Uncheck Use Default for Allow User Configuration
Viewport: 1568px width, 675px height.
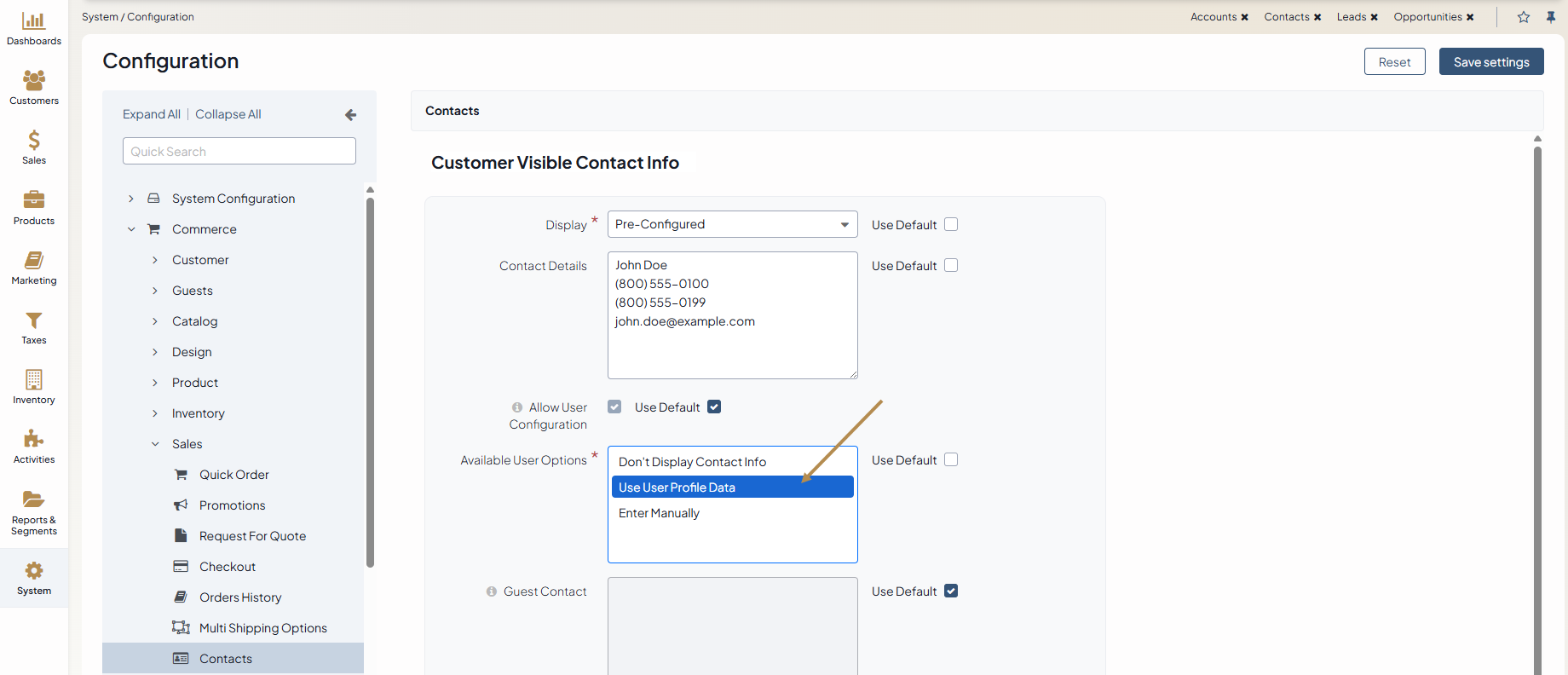click(714, 407)
